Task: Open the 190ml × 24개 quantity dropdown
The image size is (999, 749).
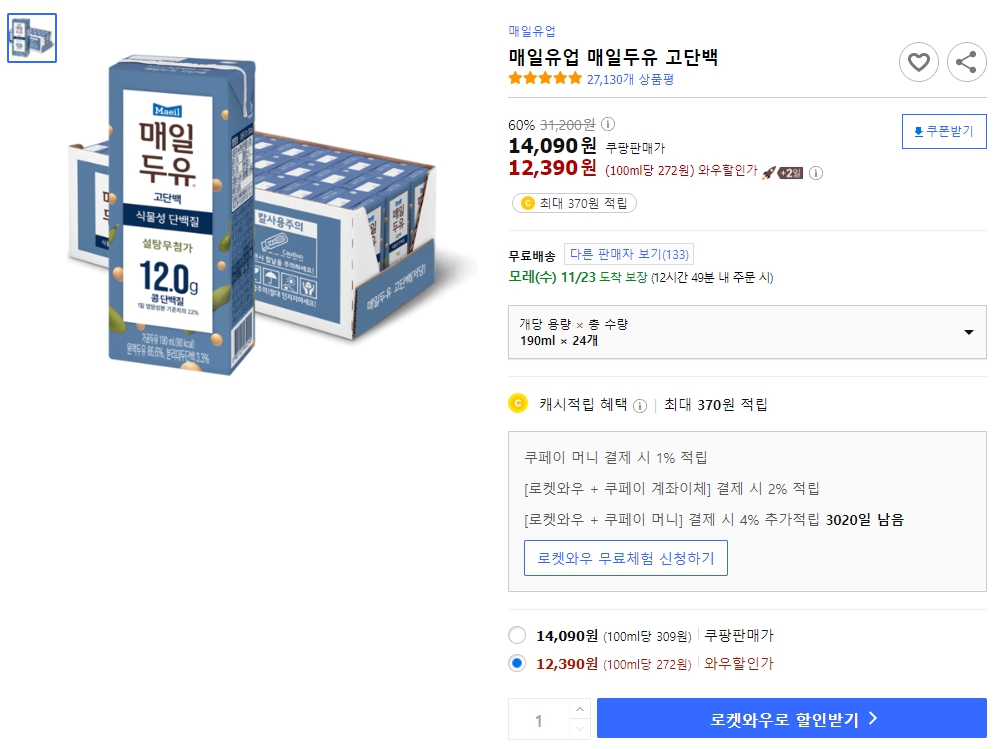Action: (744, 333)
